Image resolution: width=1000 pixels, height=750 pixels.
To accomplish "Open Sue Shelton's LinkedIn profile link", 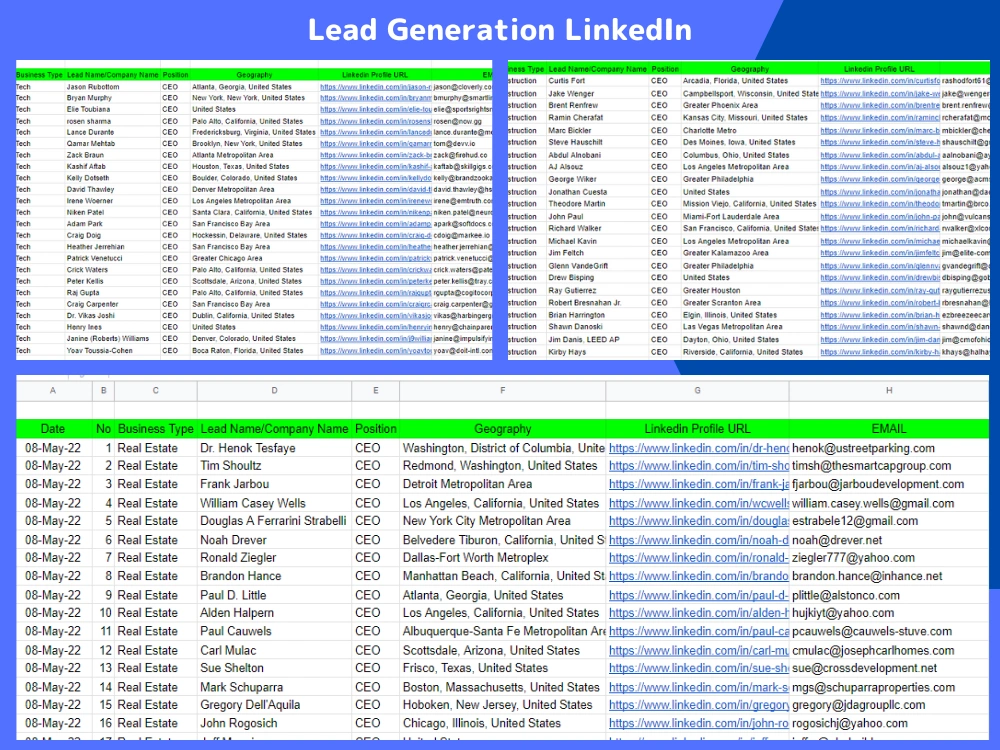I will (x=698, y=668).
